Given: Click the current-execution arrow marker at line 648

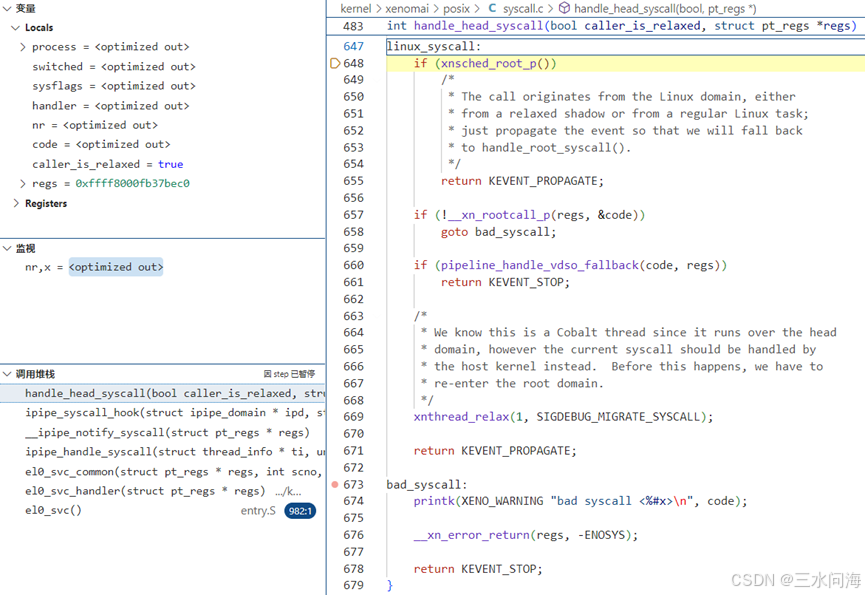Looking at the screenshot, I should point(335,63).
